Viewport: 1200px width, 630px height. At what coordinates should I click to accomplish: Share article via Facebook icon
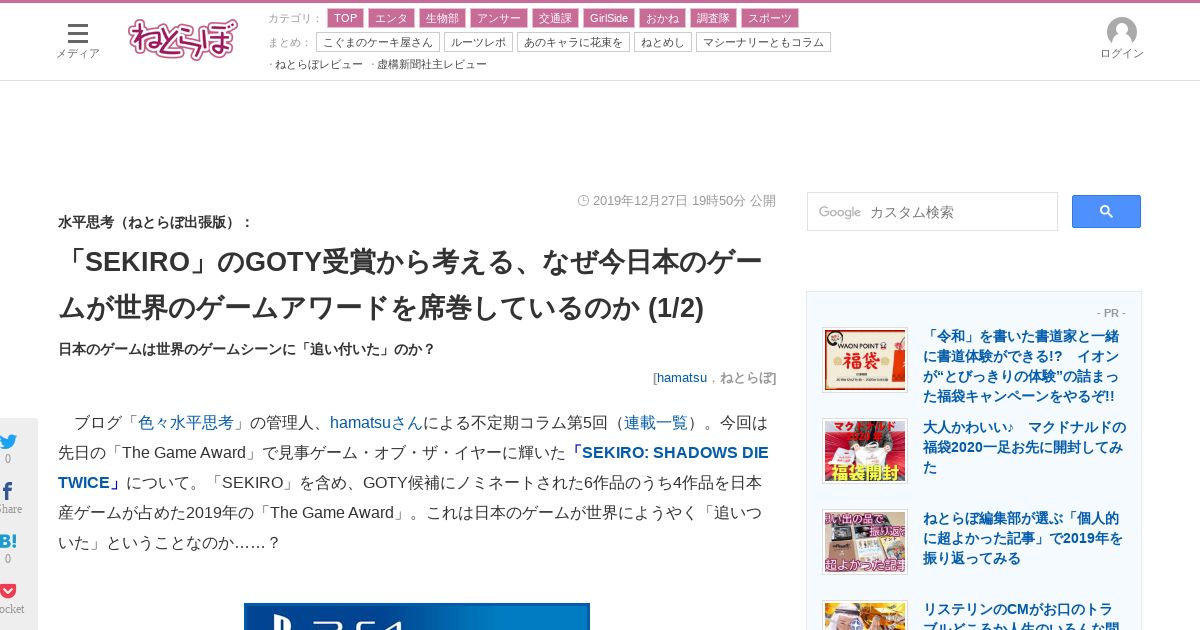tap(8, 491)
